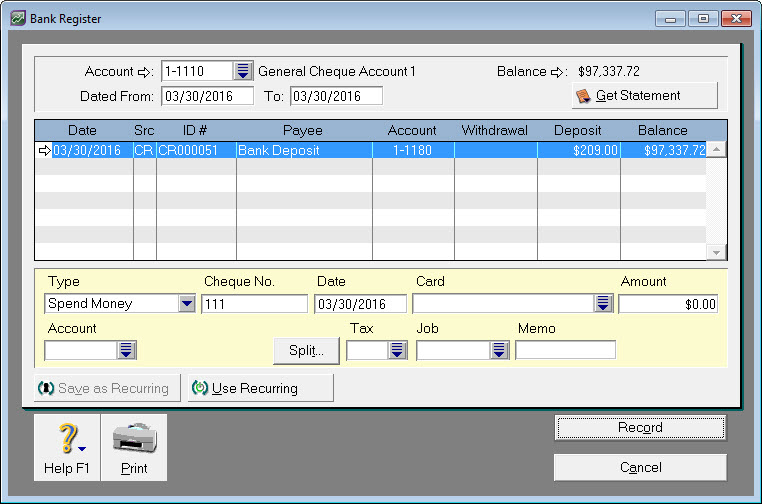
Task: Open the Account number selector at top
Action: 243,71
